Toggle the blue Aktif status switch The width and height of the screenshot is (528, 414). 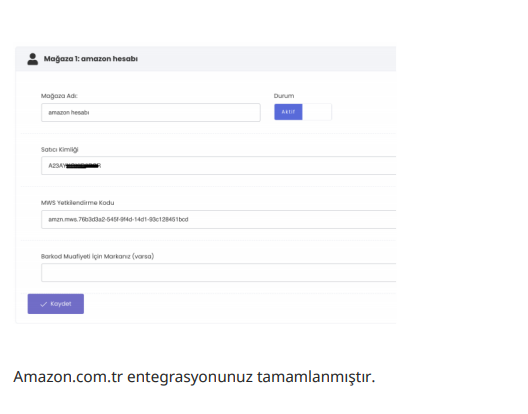pos(288,112)
